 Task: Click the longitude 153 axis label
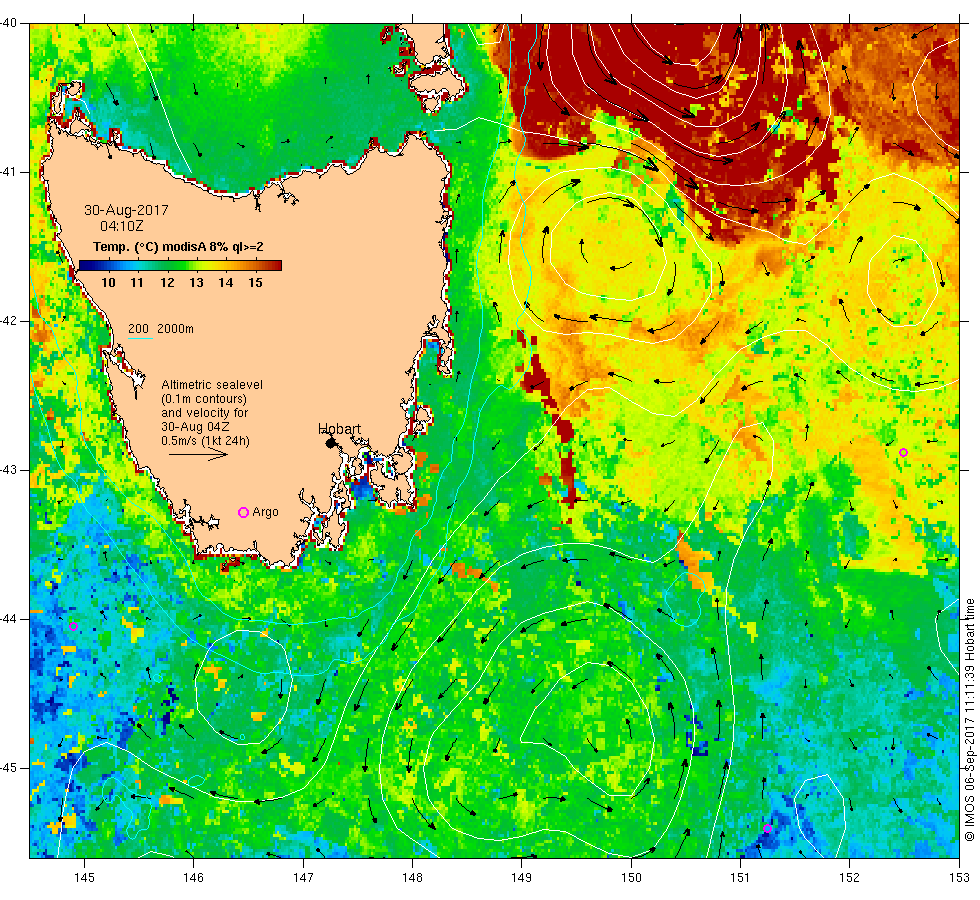[x=959, y=878]
